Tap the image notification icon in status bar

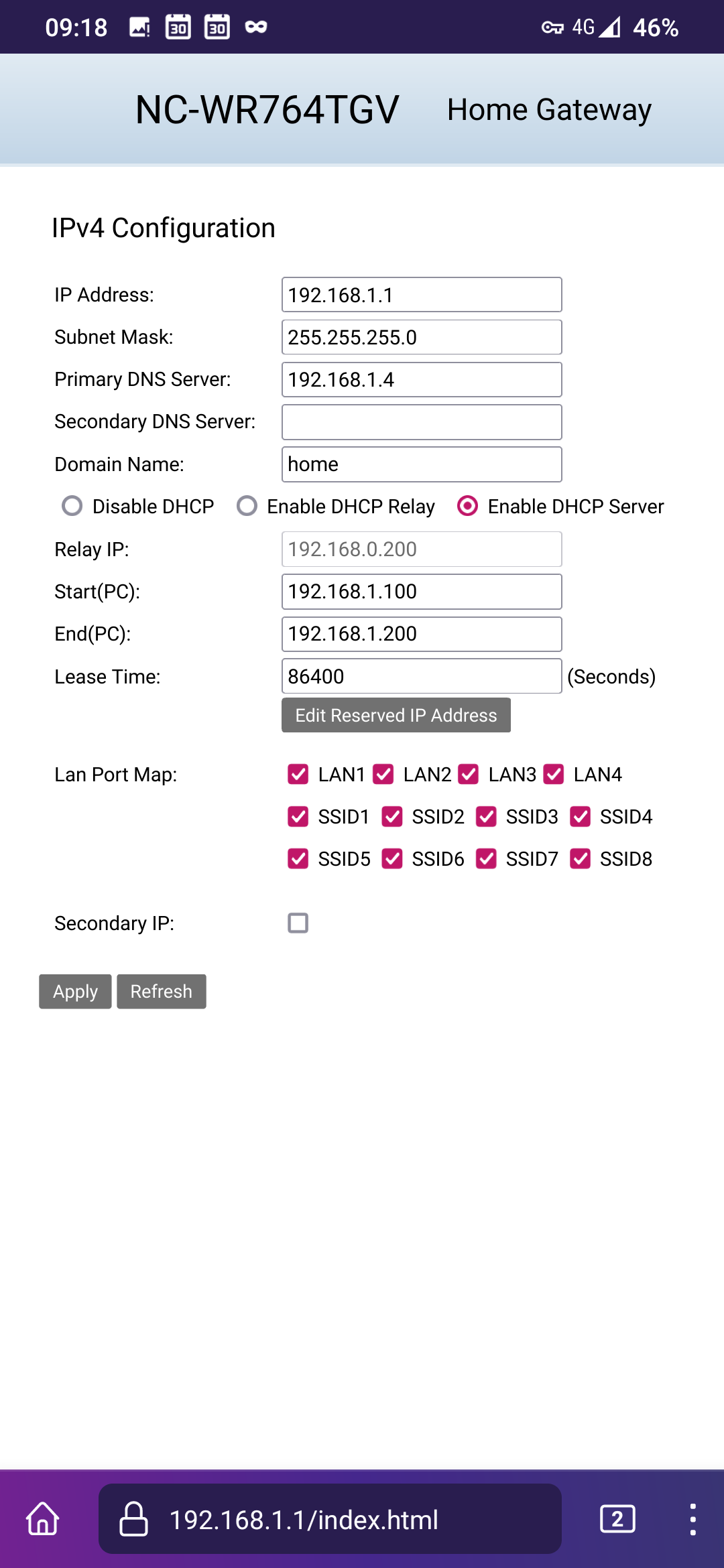click(x=139, y=27)
